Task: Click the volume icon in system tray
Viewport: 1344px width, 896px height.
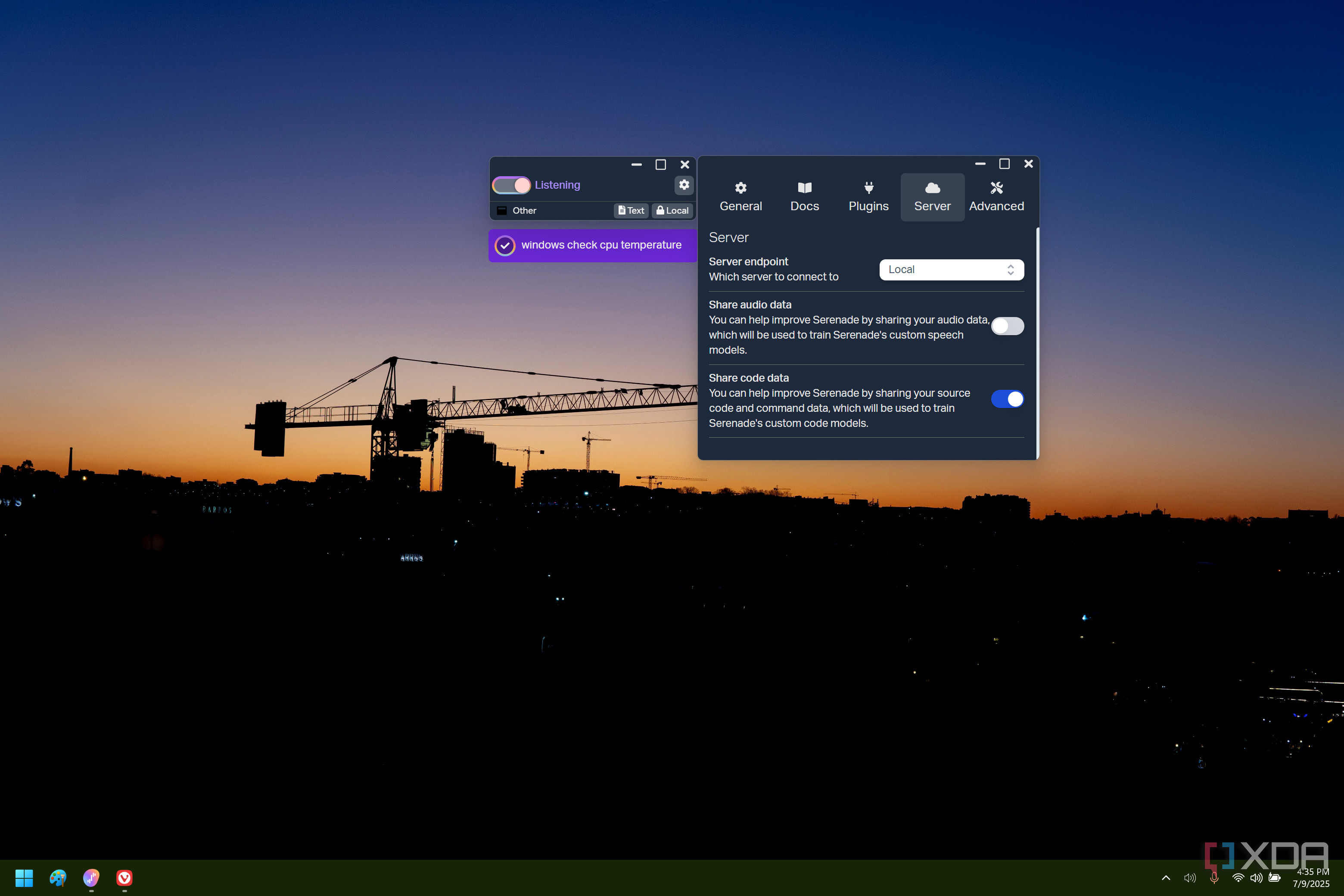Action: click(x=1256, y=878)
